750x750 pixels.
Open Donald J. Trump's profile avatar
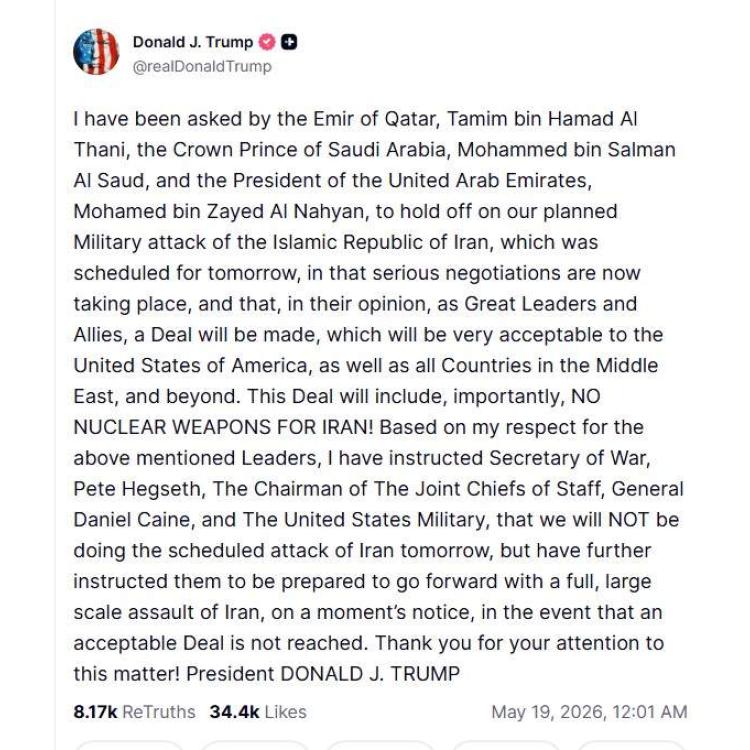coord(96,52)
